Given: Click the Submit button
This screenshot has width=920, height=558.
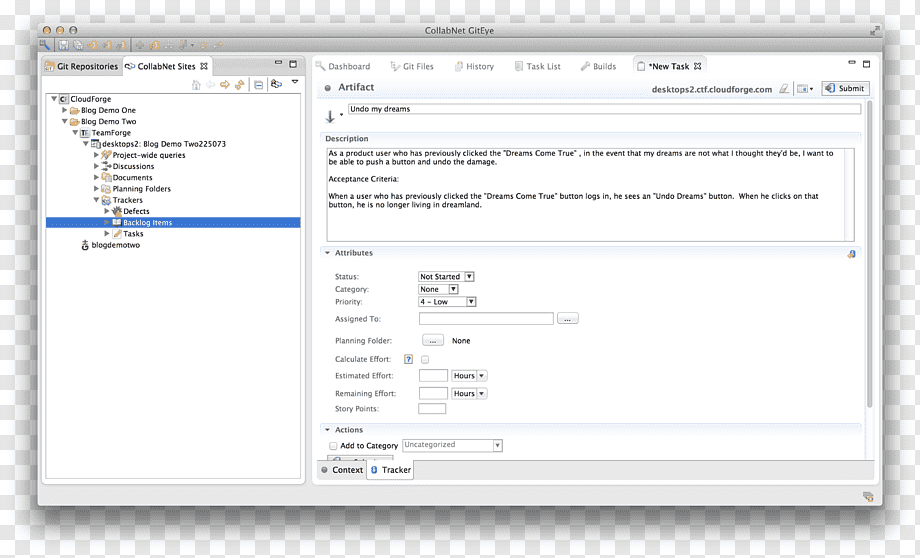Looking at the screenshot, I should coord(845,89).
